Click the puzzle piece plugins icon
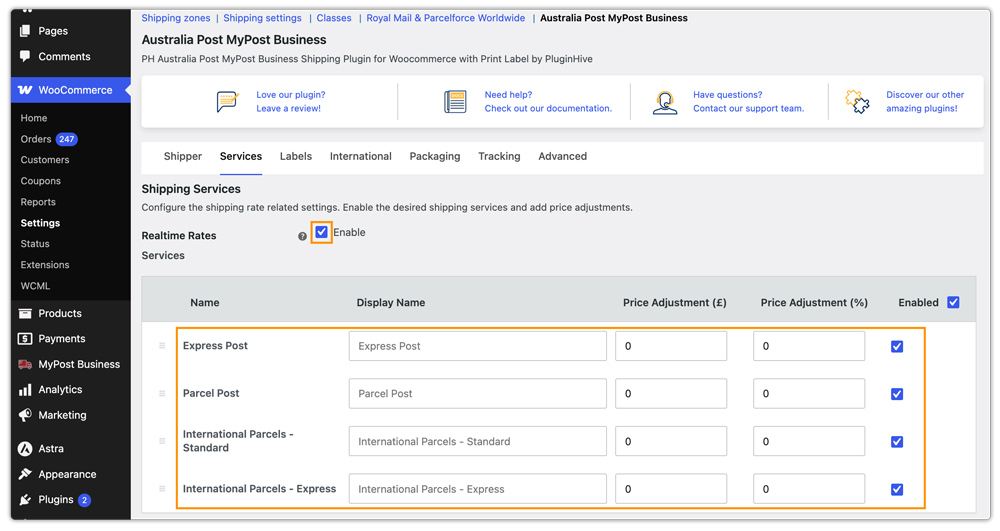Image resolution: width=1000 pixels, height=531 pixels. click(857, 101)
